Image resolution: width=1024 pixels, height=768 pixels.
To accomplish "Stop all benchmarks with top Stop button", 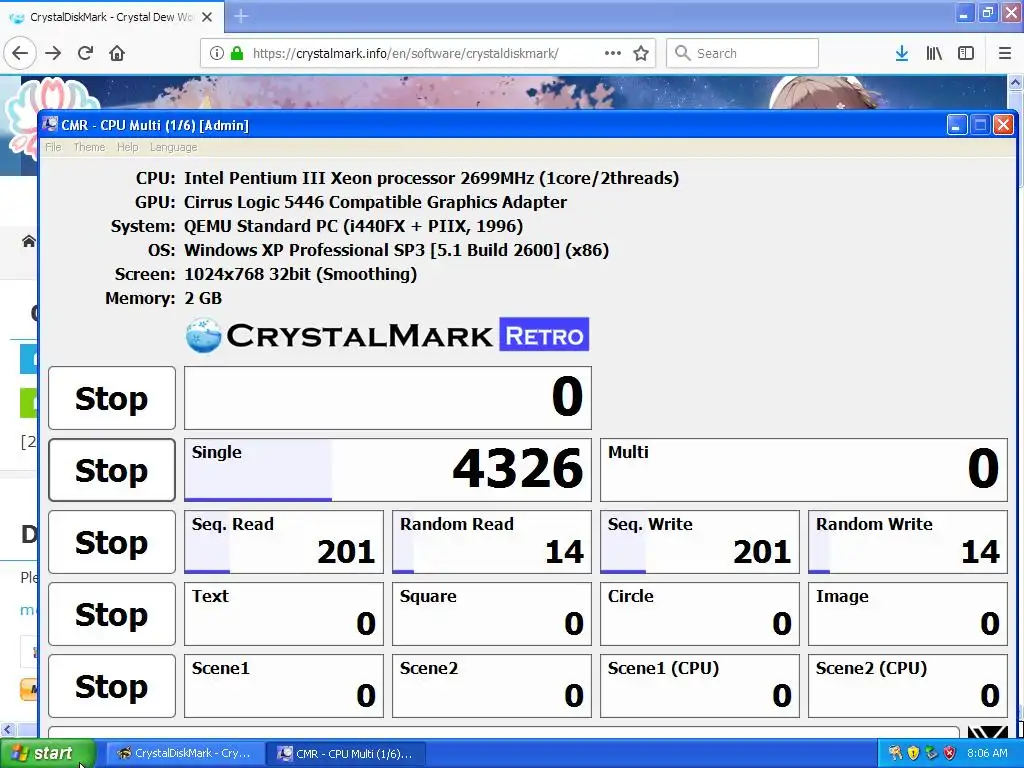I will [x=112, y=398].
